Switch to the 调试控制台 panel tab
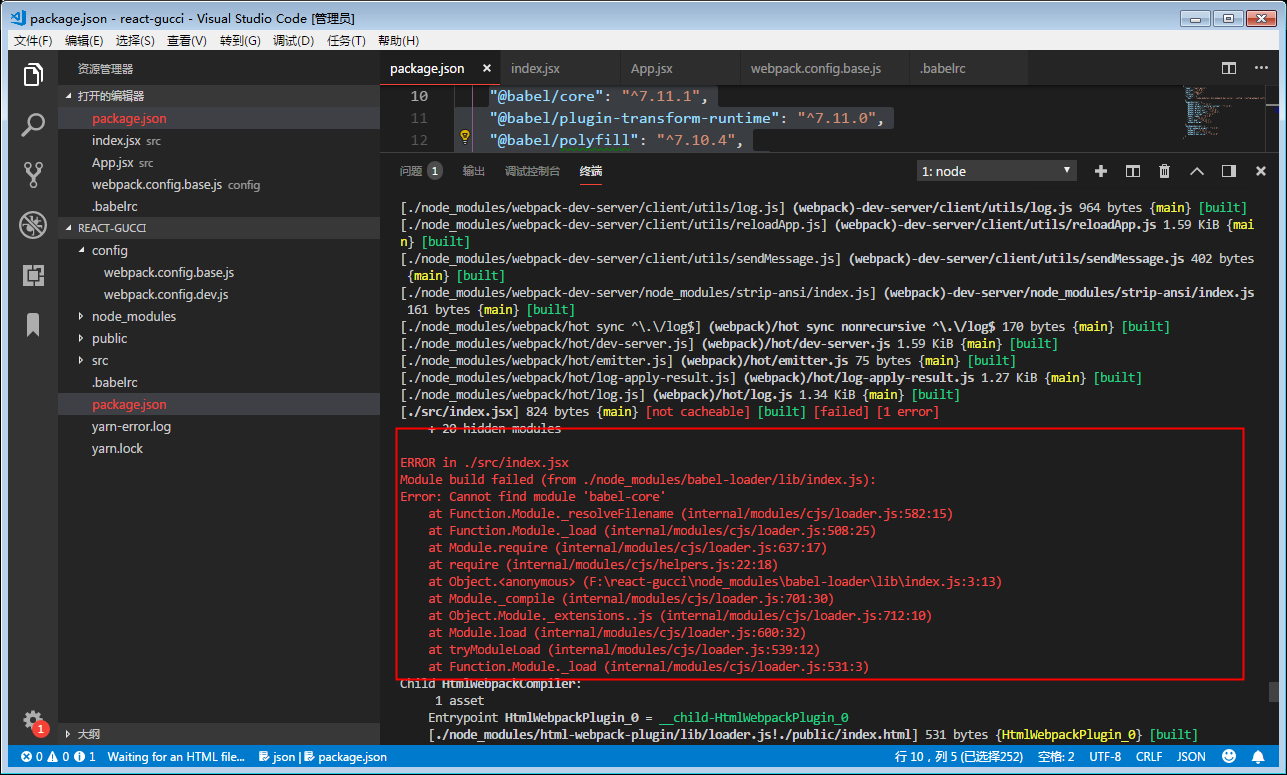 [x=532, y=171]
